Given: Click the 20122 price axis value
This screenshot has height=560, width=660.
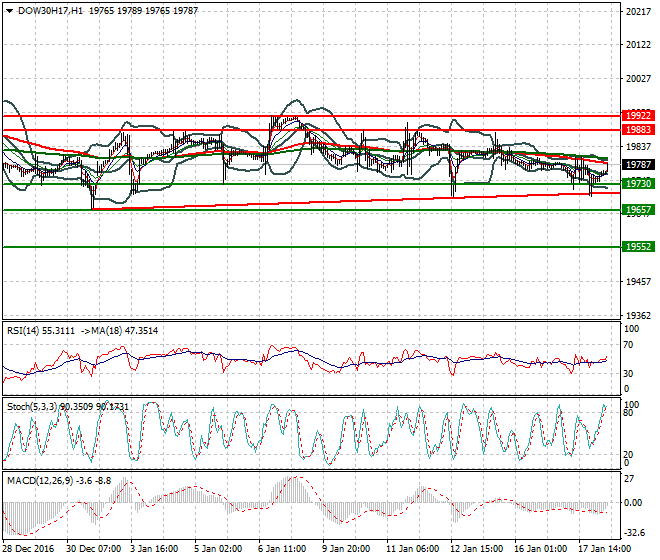Looking at the screenshot, I should coord(639,45).
